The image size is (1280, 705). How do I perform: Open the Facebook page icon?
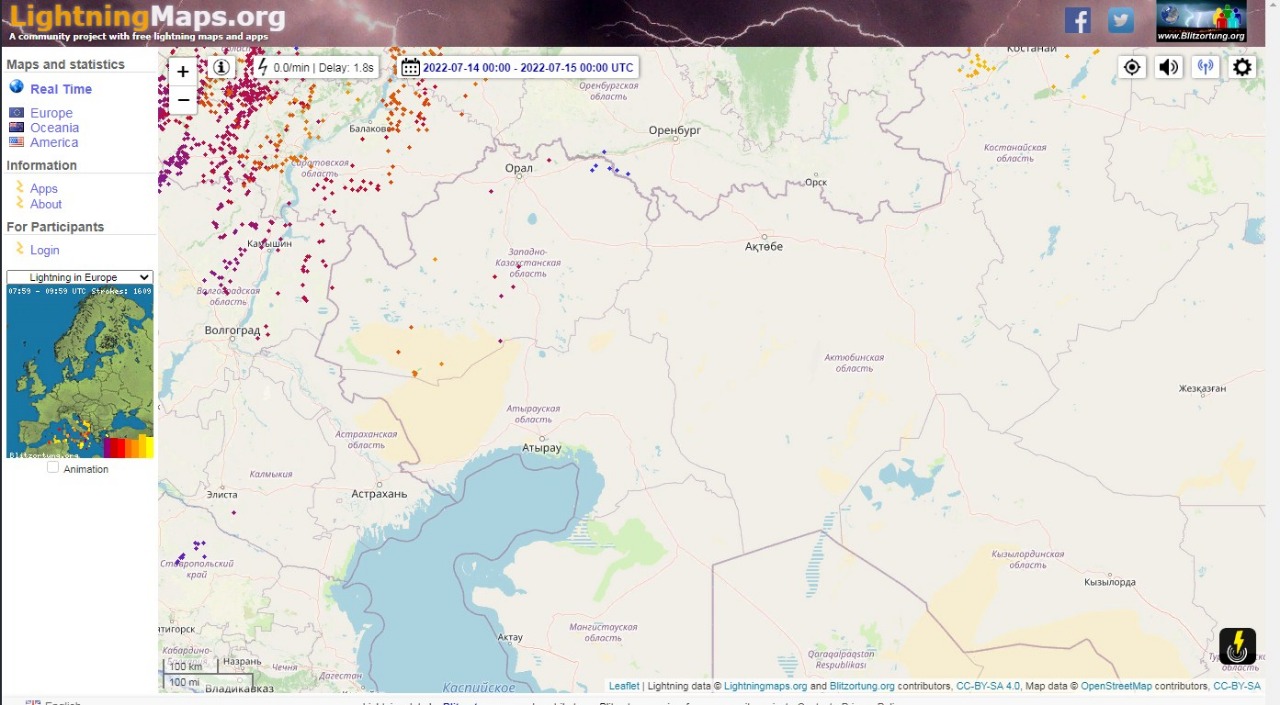pyautogui.click(x=1077, y=20)
